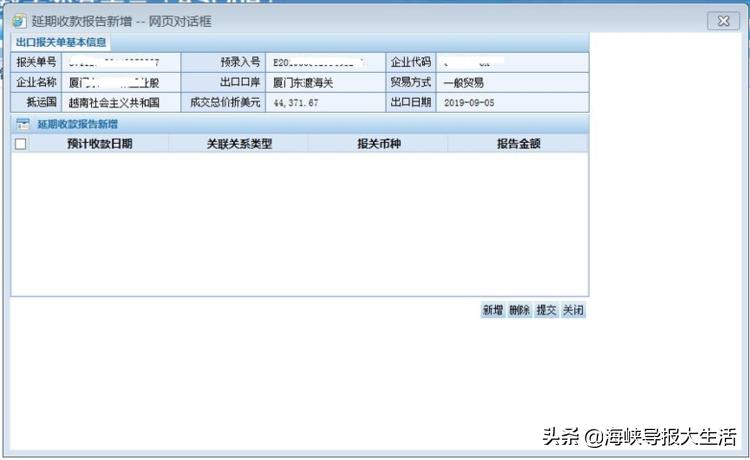The height and width of the screenshot is (460, 750).
Task: Toggle the select-all checkbox in table header
Action: 21,144
